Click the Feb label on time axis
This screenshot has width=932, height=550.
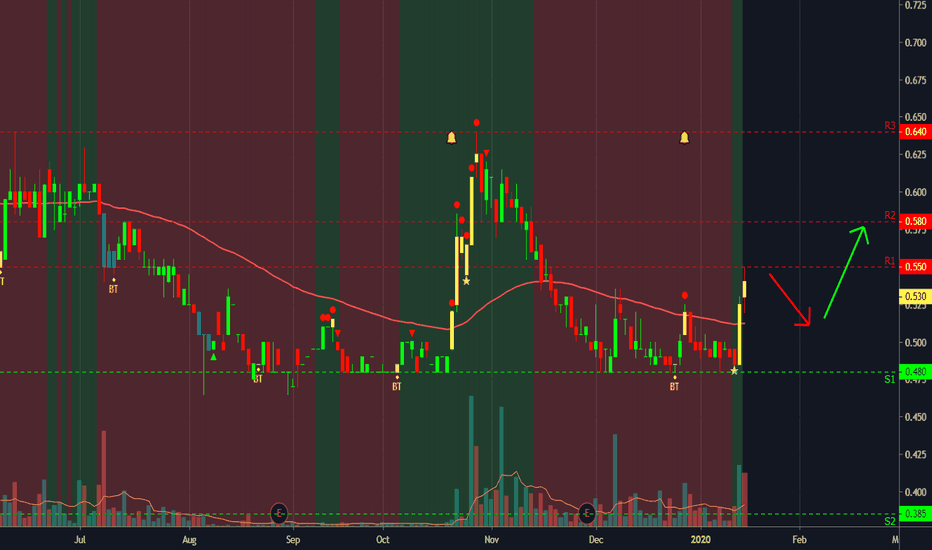(799, 540)
